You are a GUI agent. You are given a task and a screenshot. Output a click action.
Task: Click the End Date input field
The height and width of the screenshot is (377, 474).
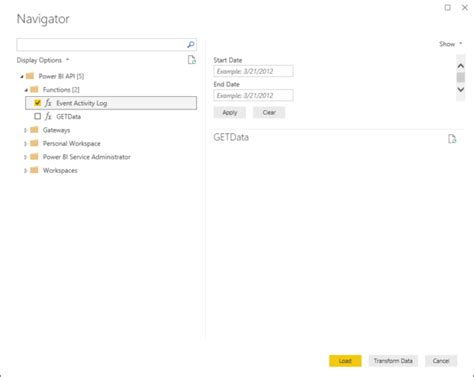(x=253, y=95)
